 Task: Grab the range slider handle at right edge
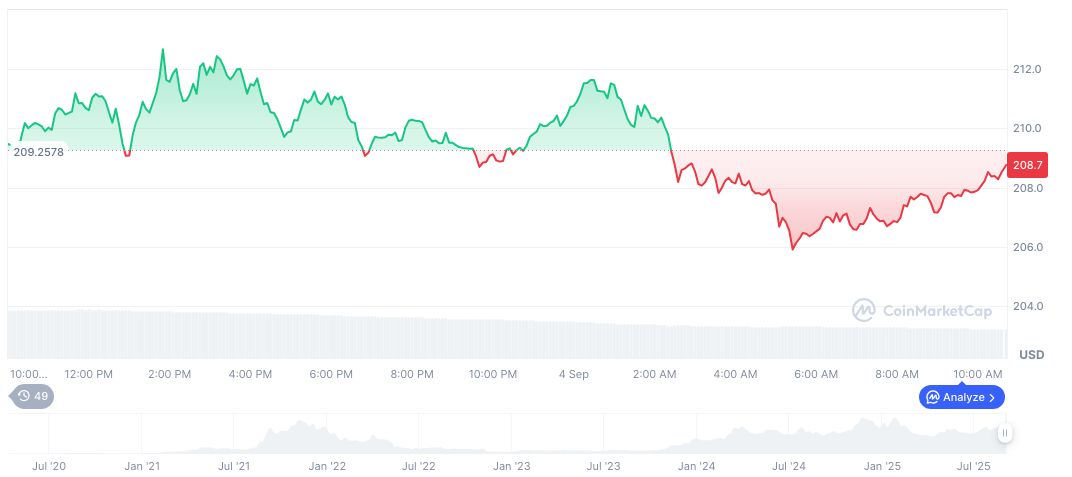(1004, 433)
